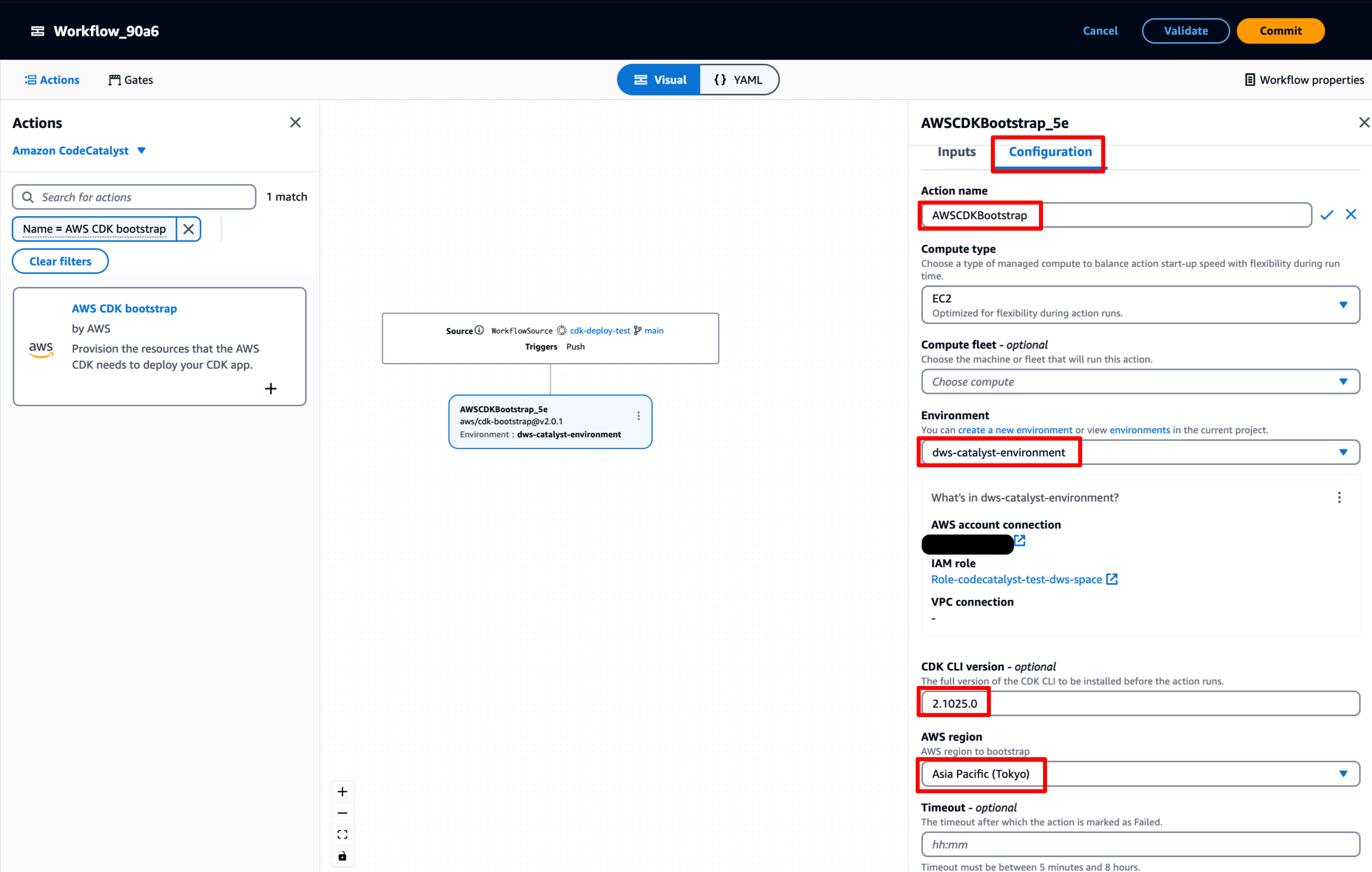Close the AWSCDKBootstrap_5e configuration panel
Screen dimensions: 1372x872
[x=1364, y=122]
